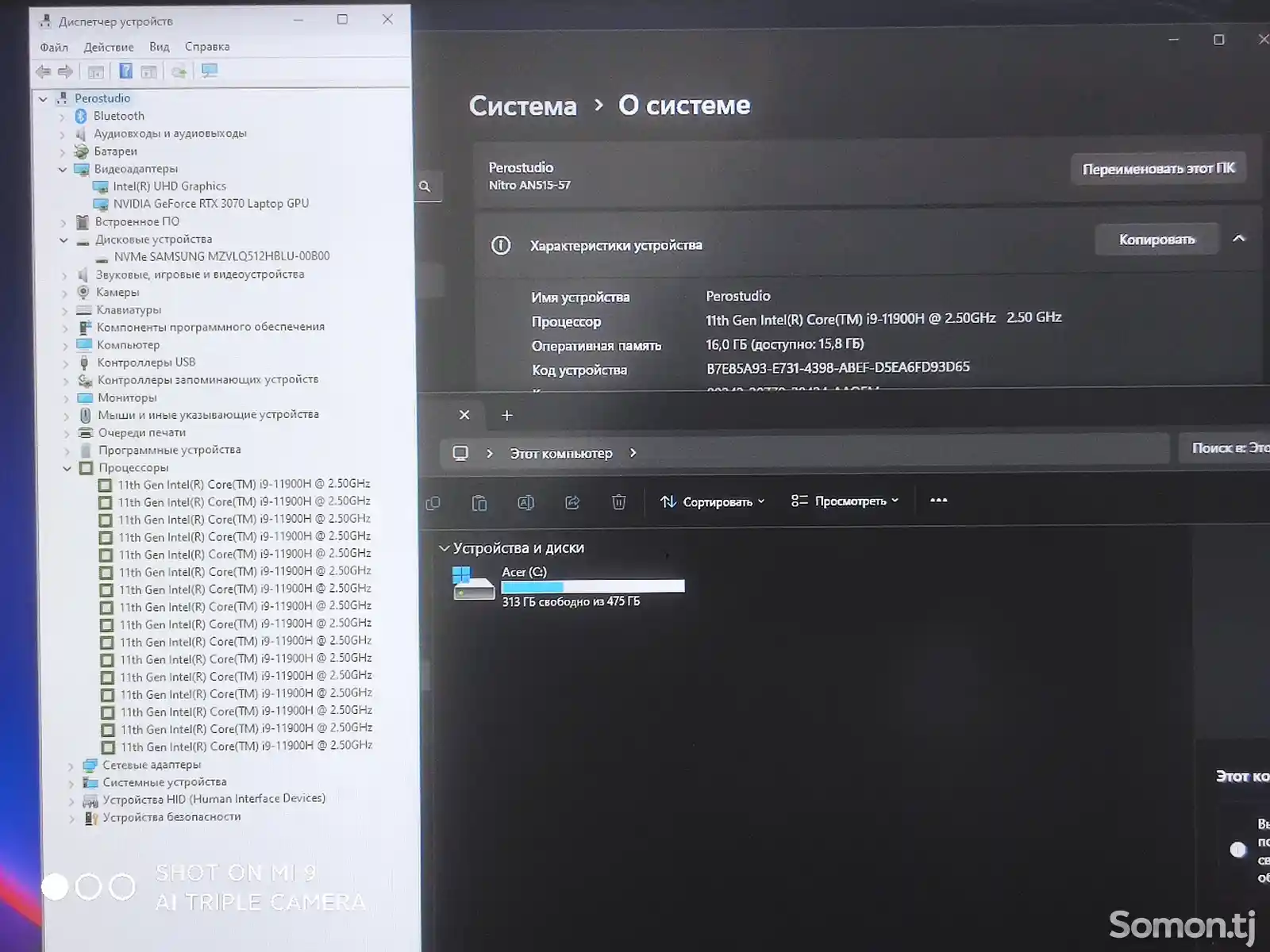Click the device code value B7E85A93-E731-4398
Screen dimensions: 1270x952
(x=837, y=367)
